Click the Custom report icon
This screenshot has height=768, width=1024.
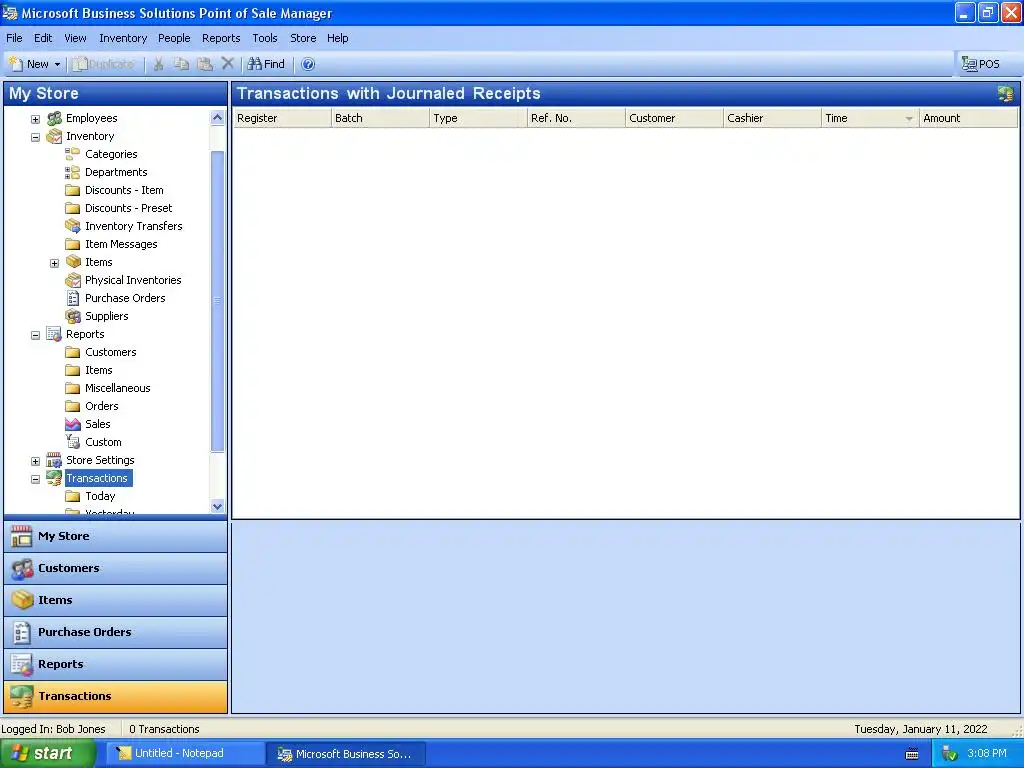[x=73, y=442]
